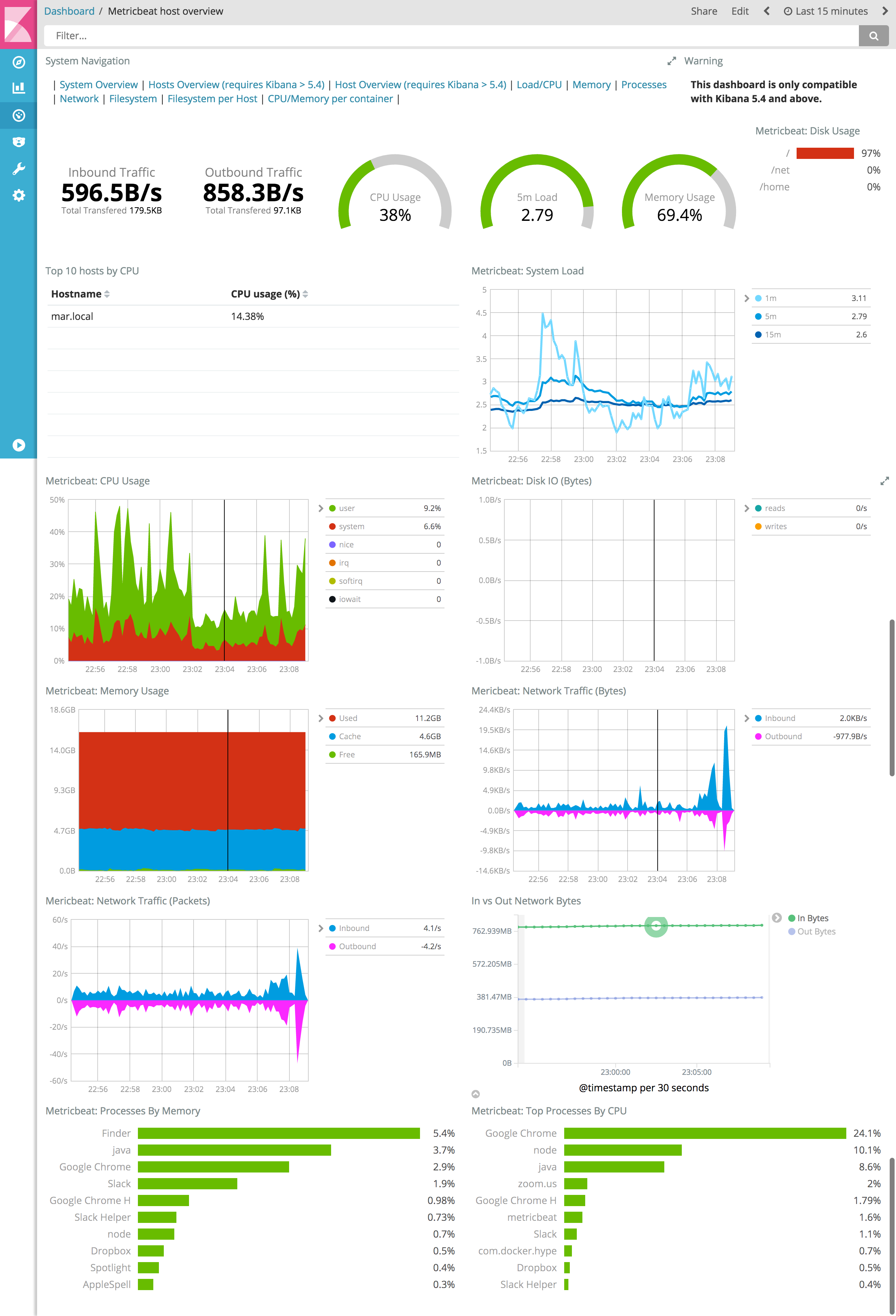Click the search magnifier button
The height and width of the screenshot is (1316, 896).
(x=873, y=36)
